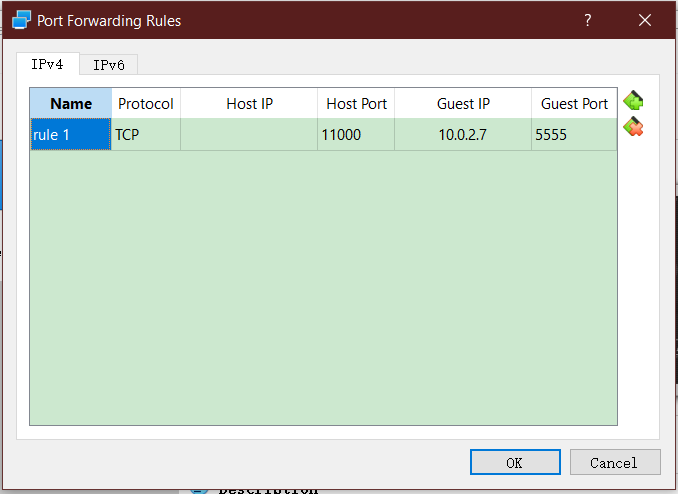Select the guest port value 5555
This screenshot has height=494, width=678.
(574, 135)
